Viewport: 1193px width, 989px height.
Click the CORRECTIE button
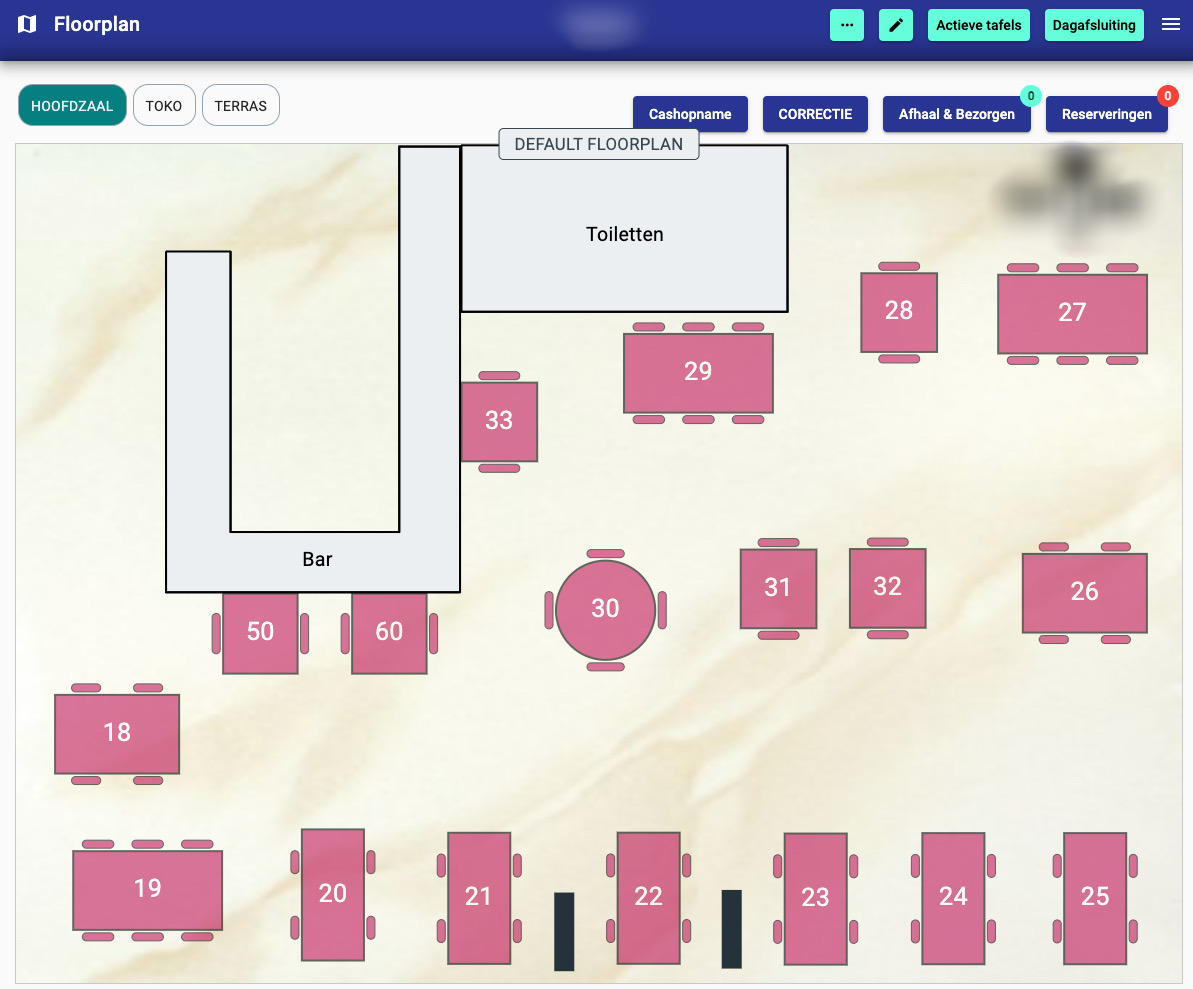coord(815,114)
